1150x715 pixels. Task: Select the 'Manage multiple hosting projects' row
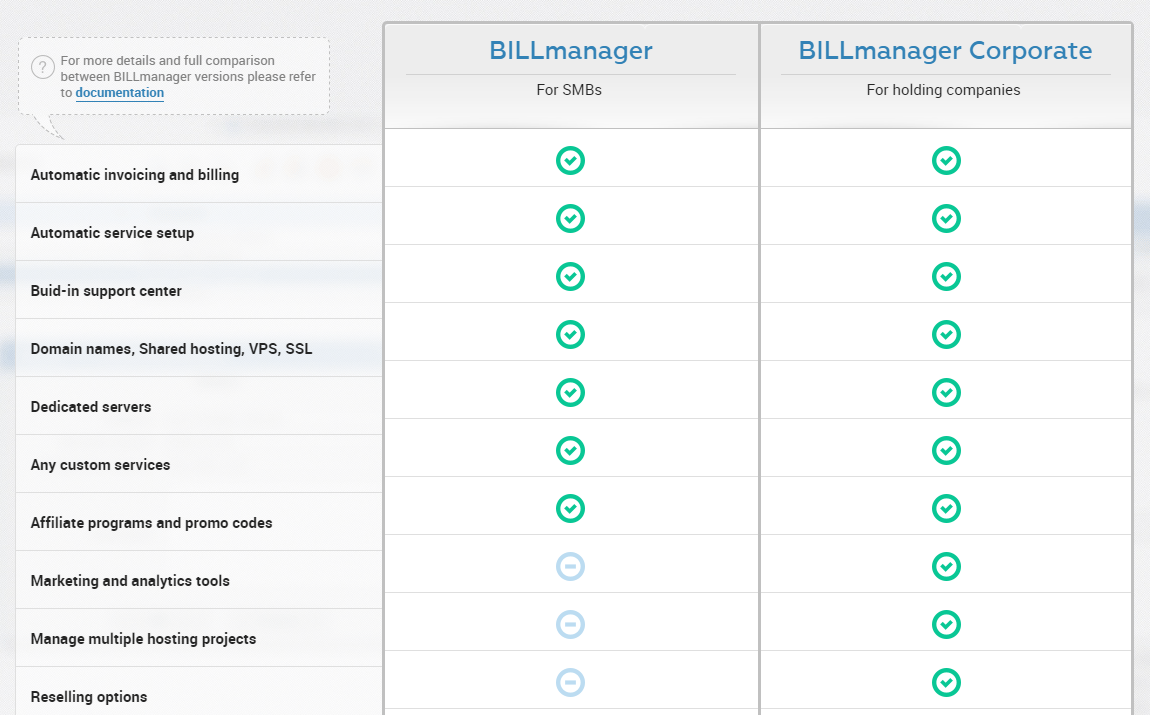point(199,637)
